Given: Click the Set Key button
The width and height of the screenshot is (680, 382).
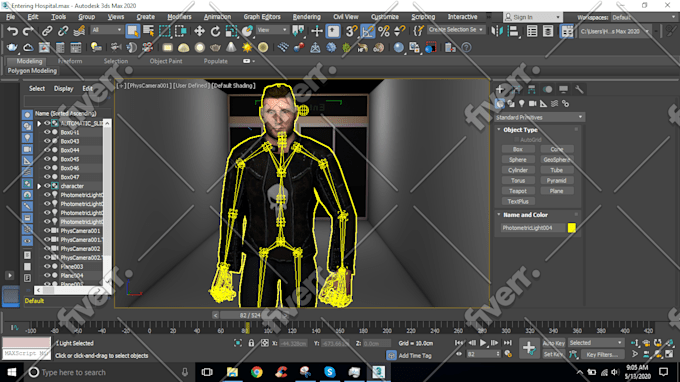Looking at the screenshot, I should click(553, 354).
